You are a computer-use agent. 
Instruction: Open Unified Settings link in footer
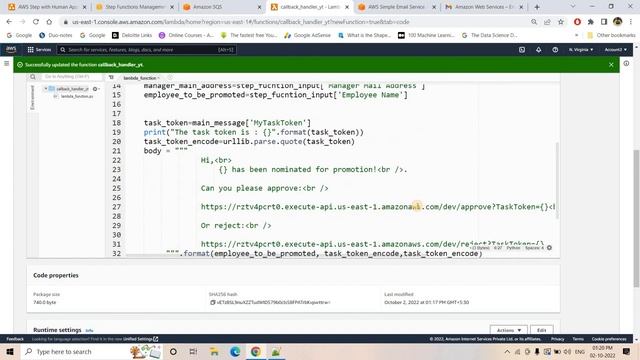141,339
